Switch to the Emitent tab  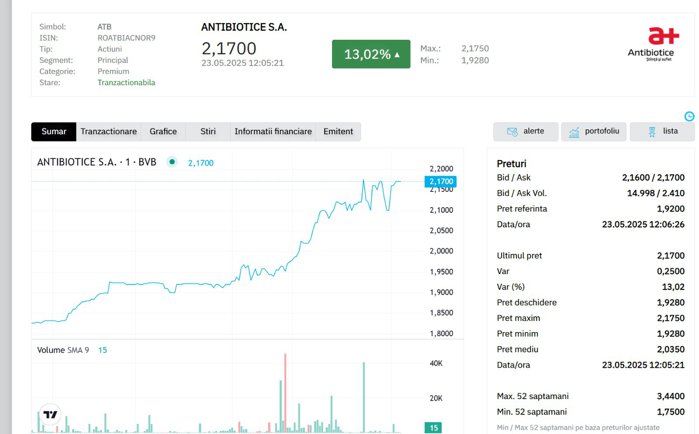click(338, 131)
